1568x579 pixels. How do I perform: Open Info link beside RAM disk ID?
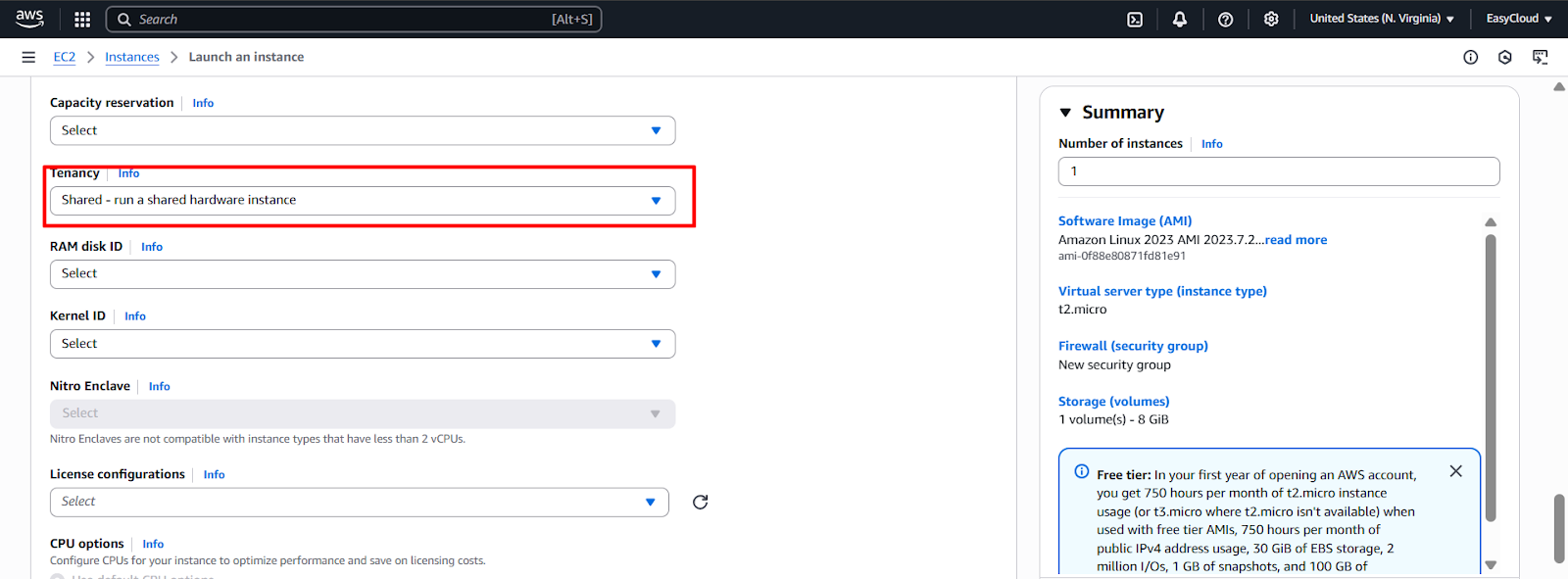(152, 247)
